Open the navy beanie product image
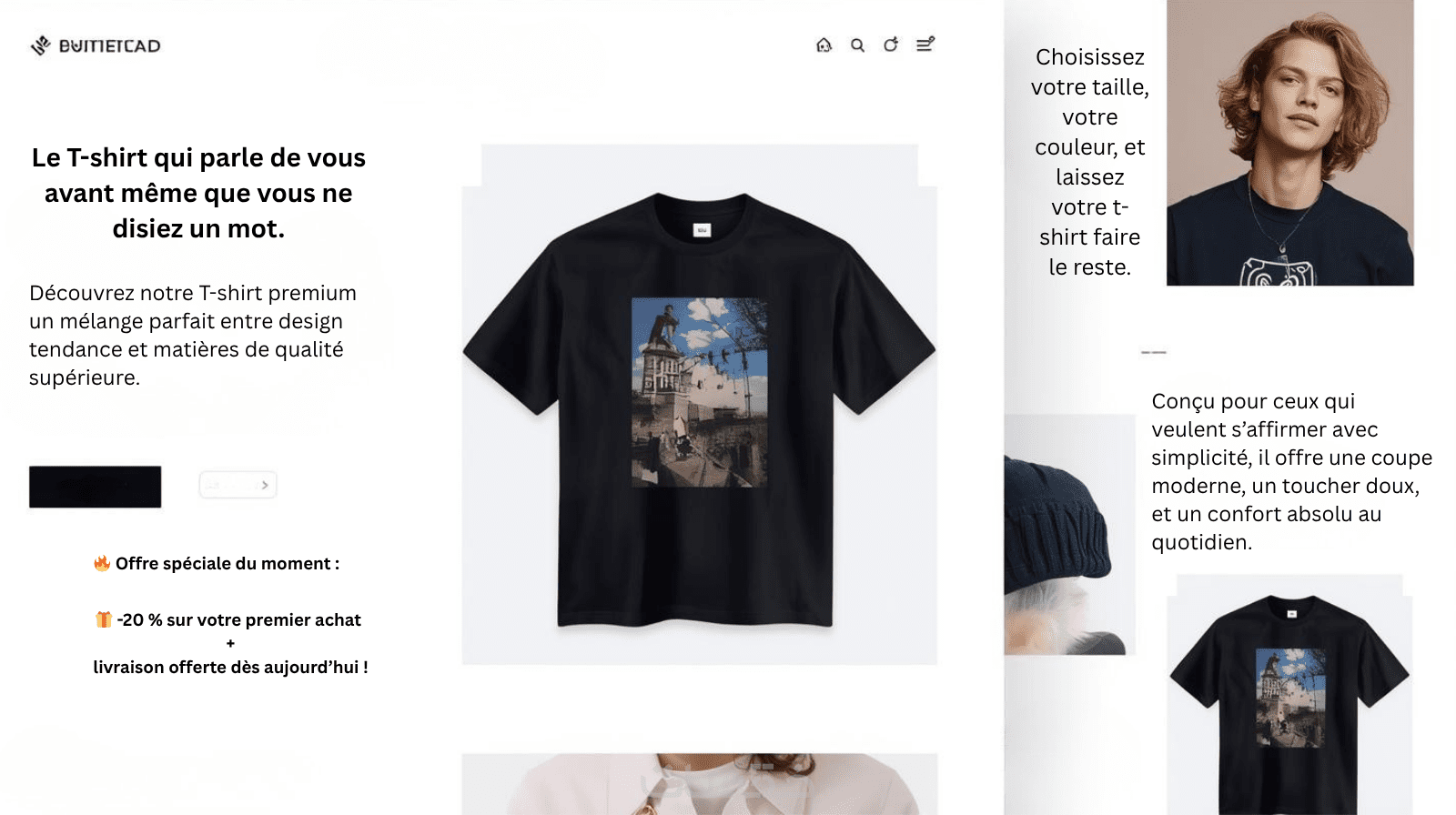The image size is (1456, 815). [x=1069, y=535]
